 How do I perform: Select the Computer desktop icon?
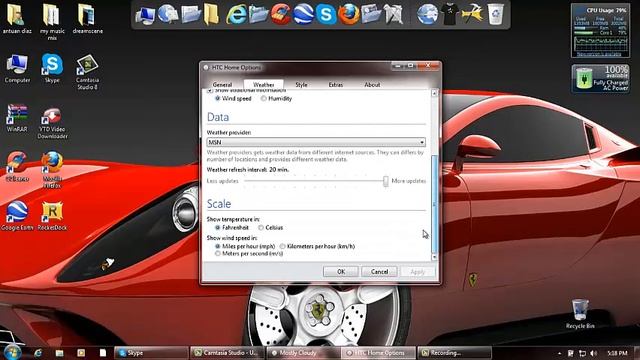(x=17, y=69)
